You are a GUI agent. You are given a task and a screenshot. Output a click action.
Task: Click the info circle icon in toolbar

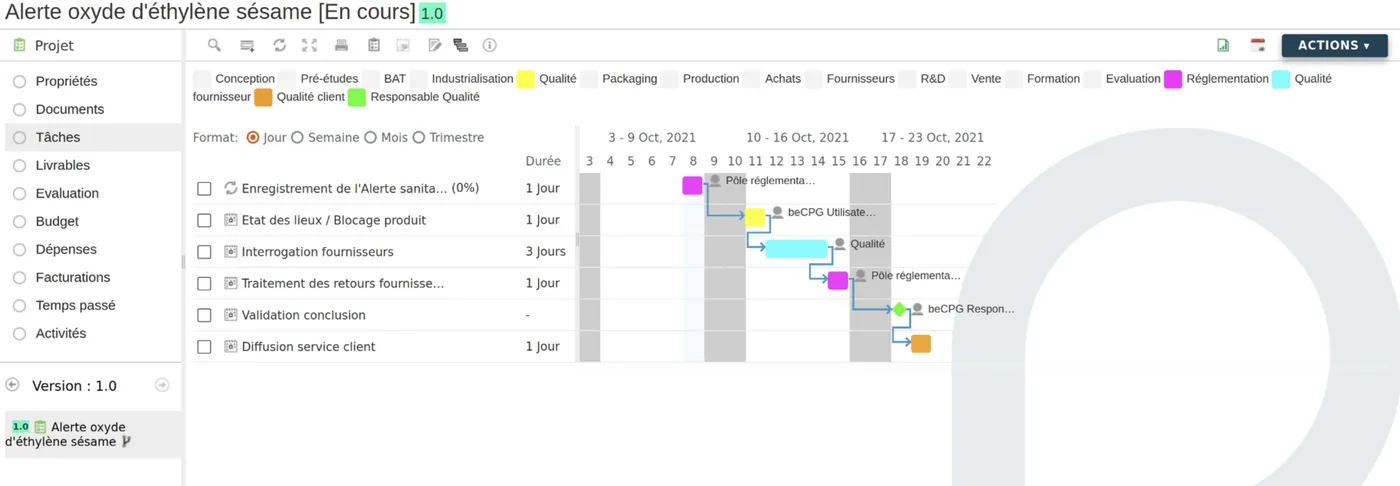[489, 45]
